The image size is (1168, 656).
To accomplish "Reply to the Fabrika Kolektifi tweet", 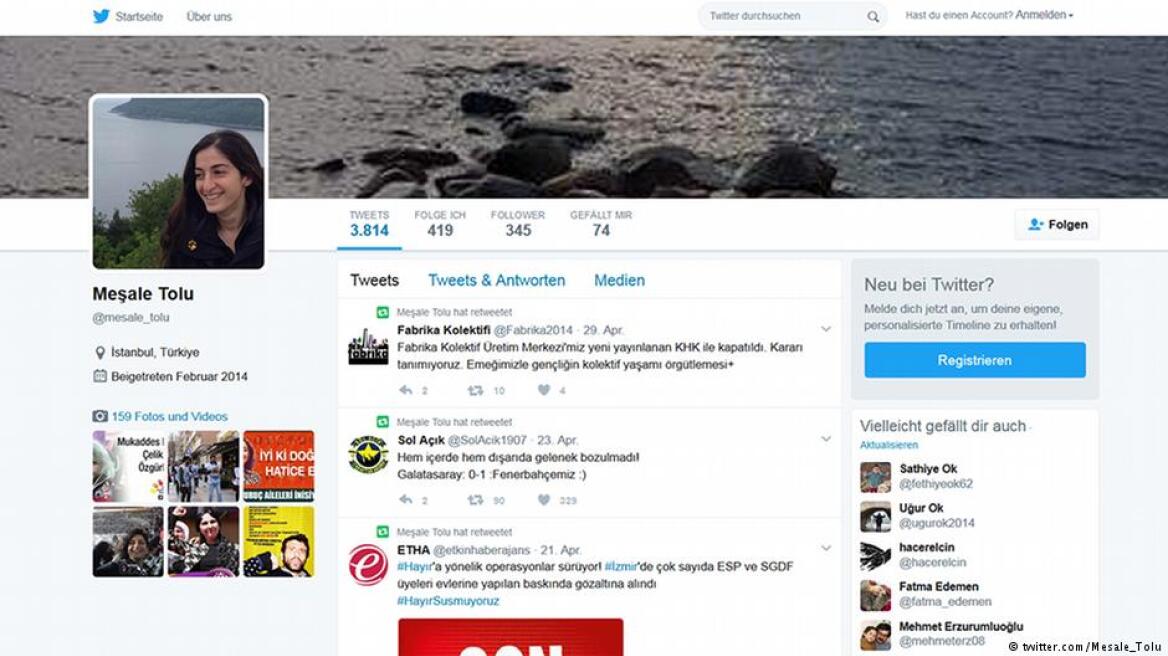I will (406, 390).
